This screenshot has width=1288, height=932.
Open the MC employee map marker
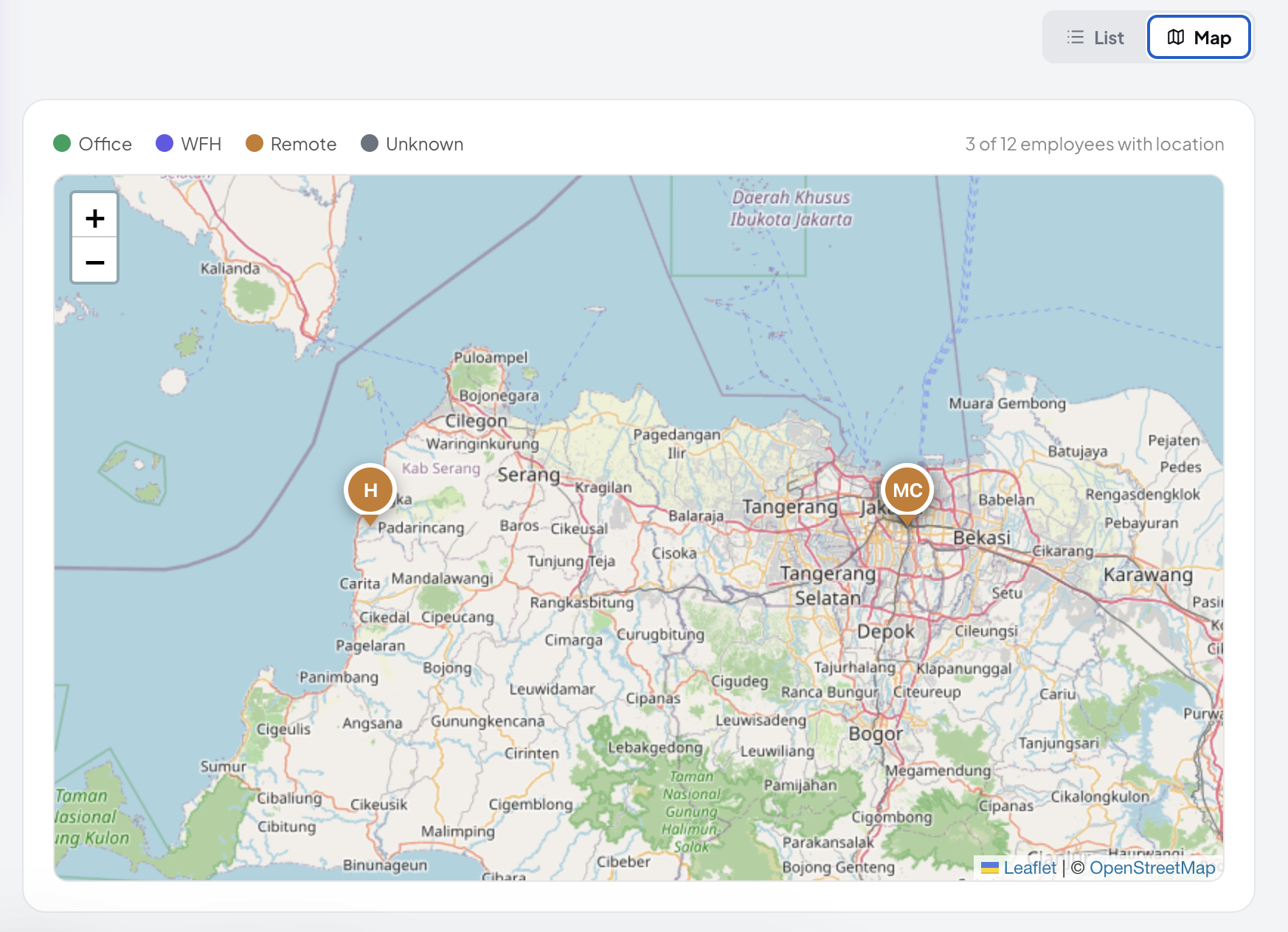(907, 491)
